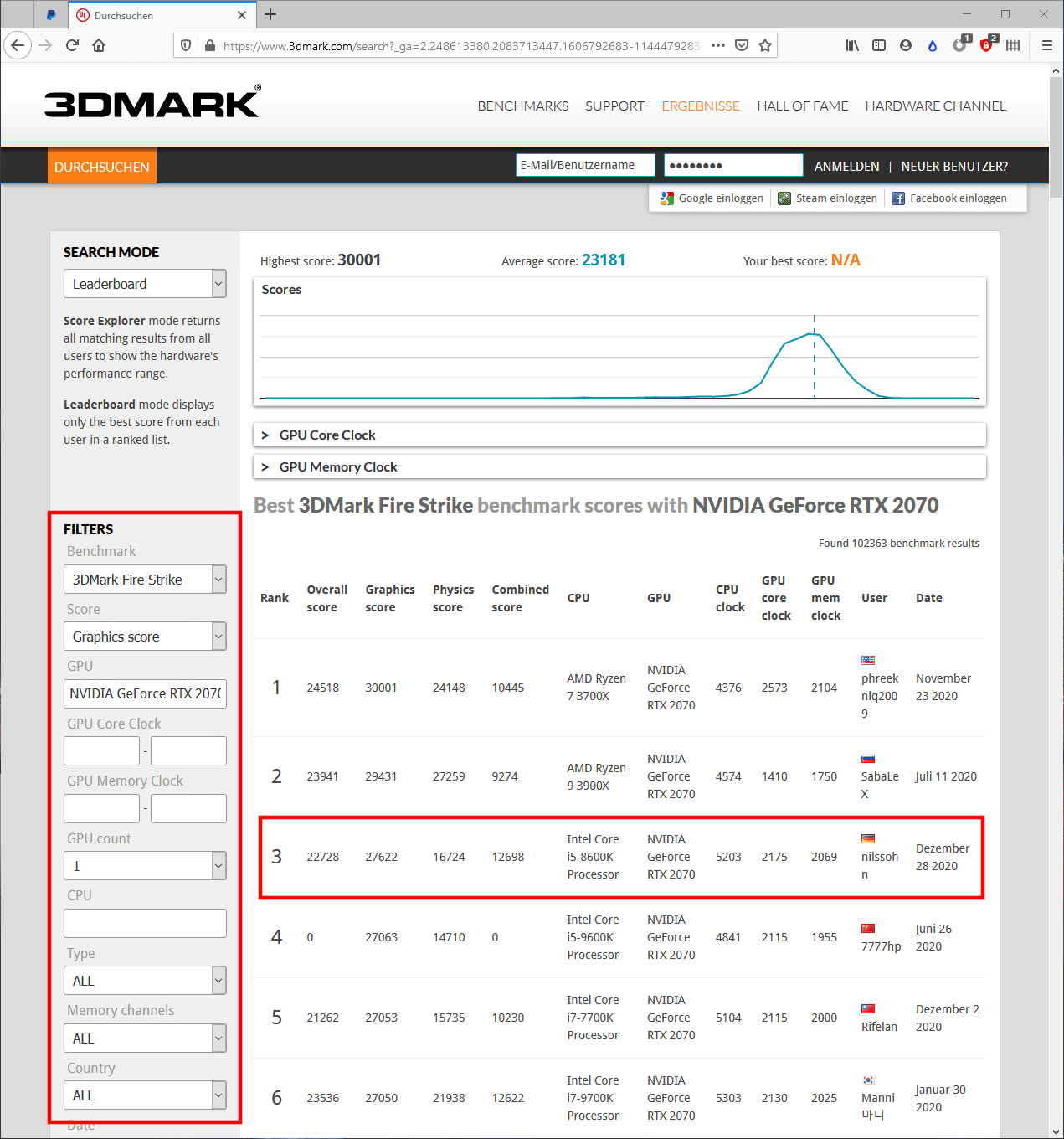Click the GPU Memory Clock maximum field
Image resolution: width=1064 pixels, height=1139 pixels.
[188, 809]
